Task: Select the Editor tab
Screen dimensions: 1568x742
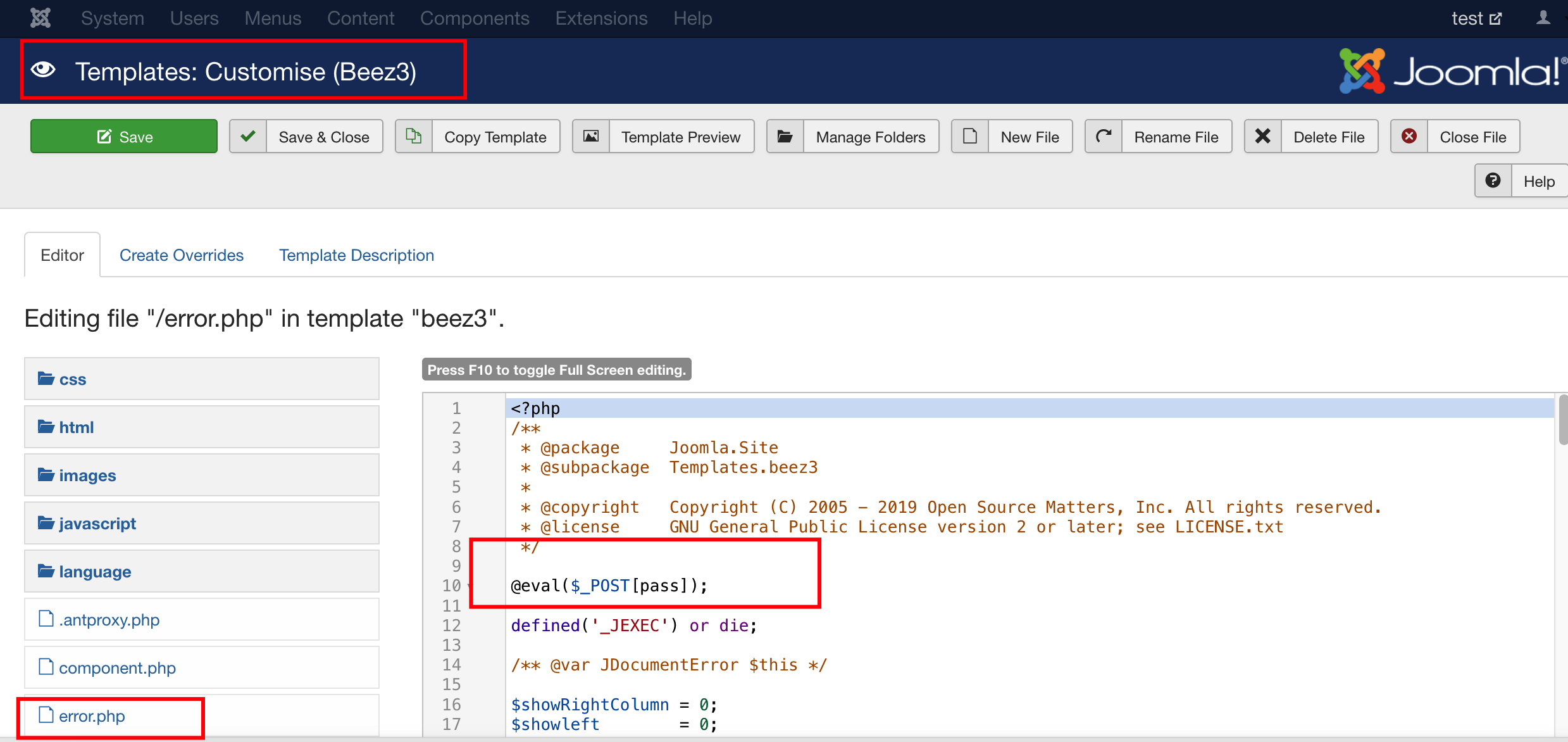Action: [x=62, y=255]
